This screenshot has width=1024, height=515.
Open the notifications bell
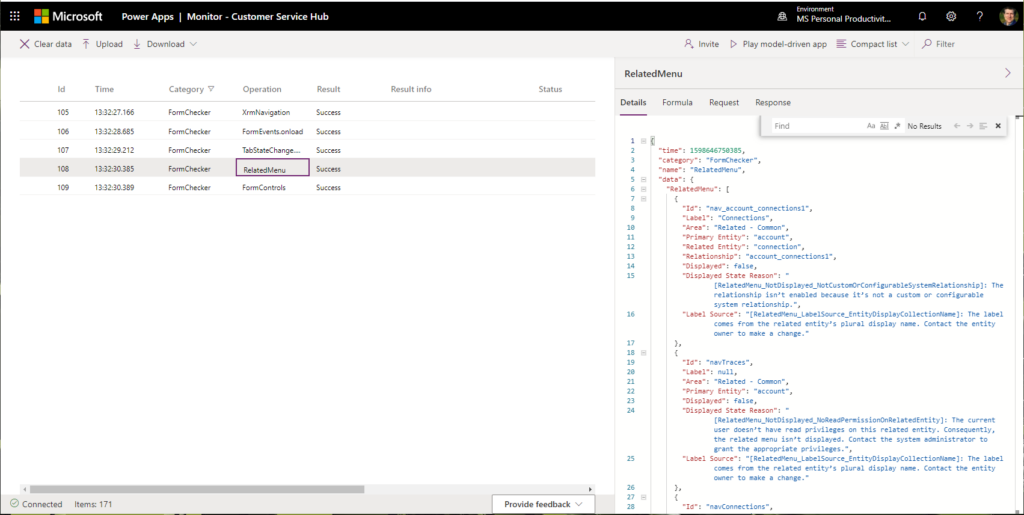[x=922, y=16]
